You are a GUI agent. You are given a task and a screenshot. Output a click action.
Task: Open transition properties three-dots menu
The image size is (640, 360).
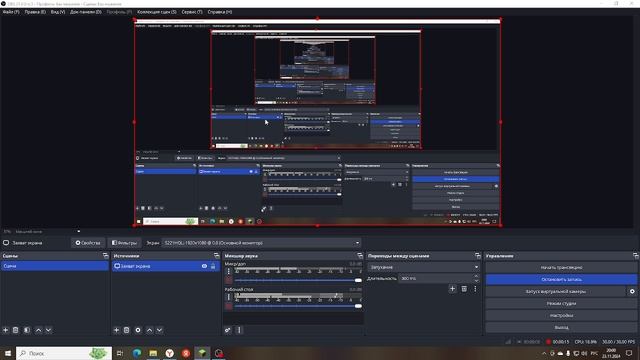coord(475,289)
